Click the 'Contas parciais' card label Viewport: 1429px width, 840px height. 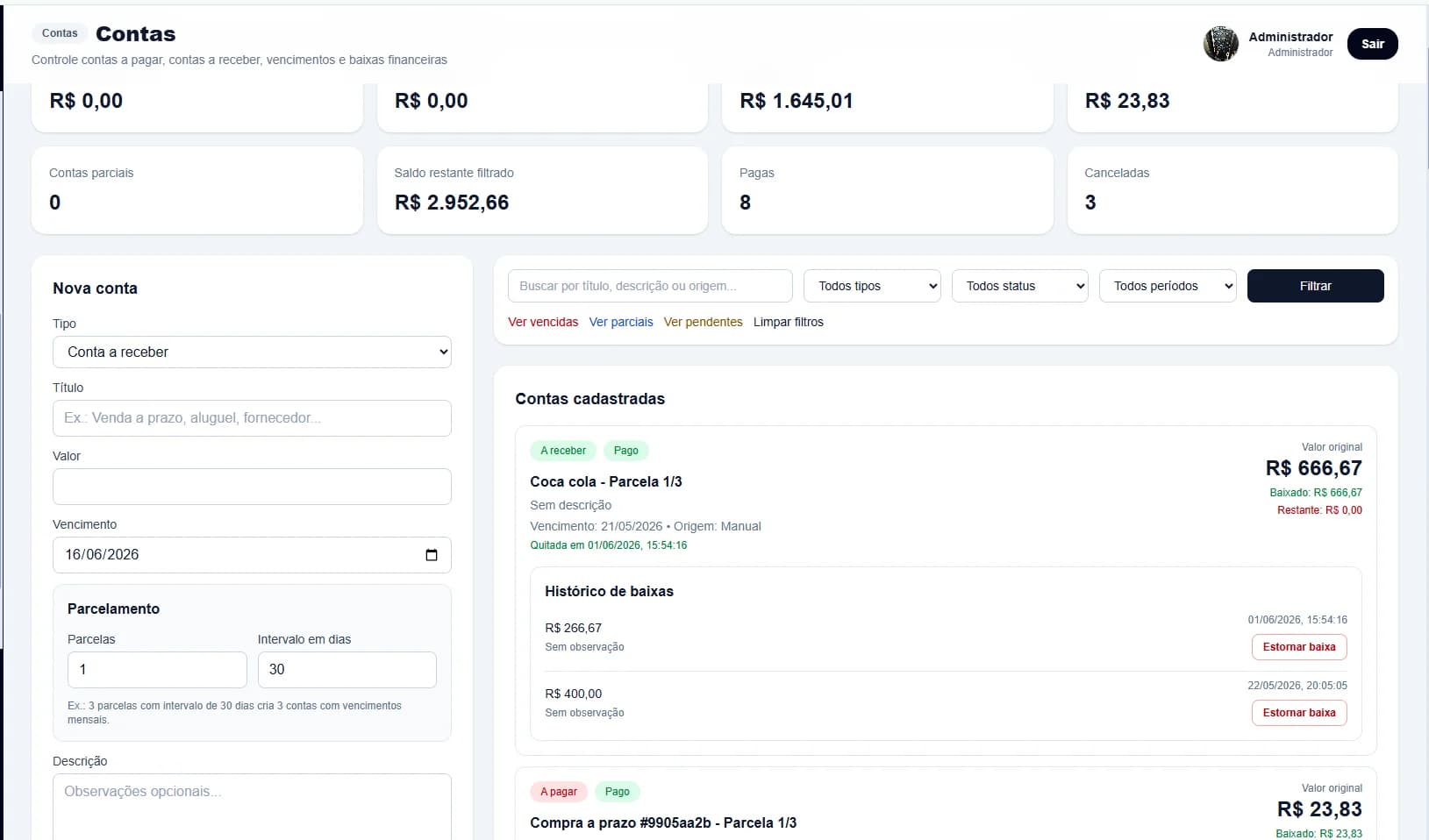pos(91,173)
